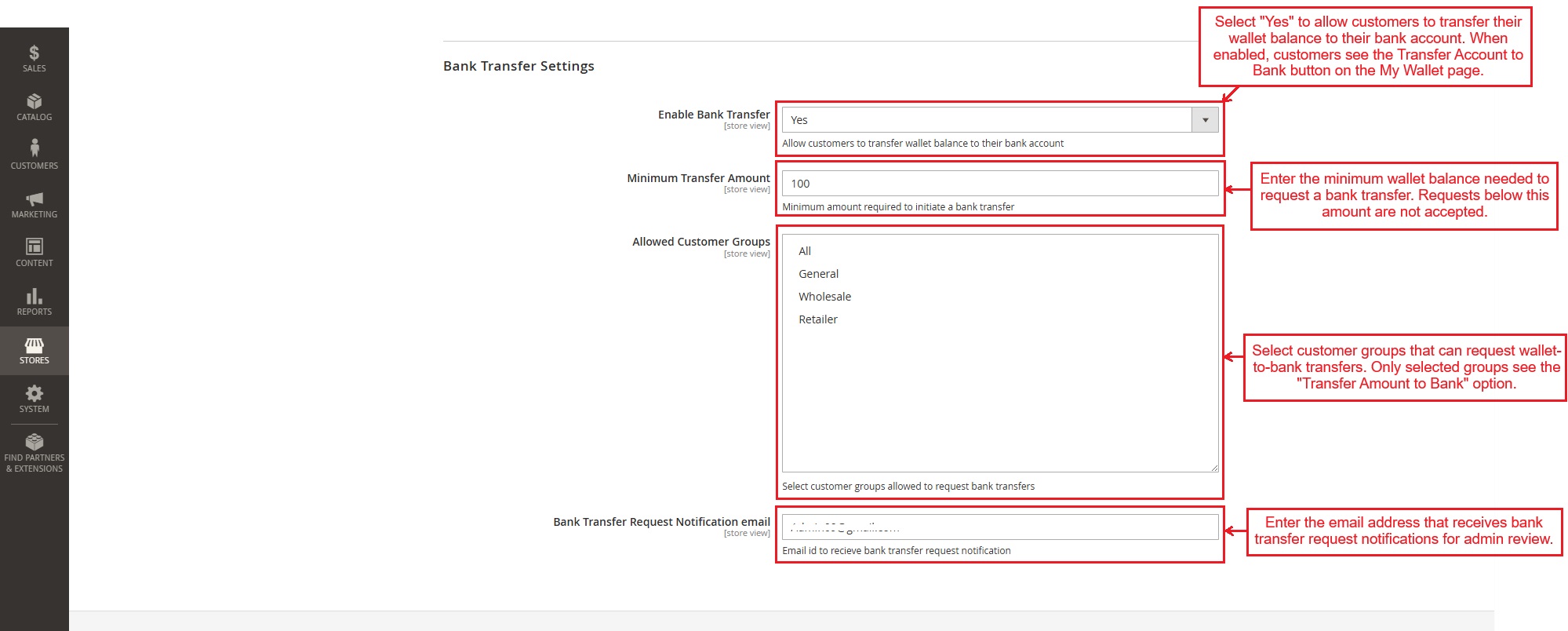This screenshot has height=631, width=1568.
Task: Open the System gear icon
Action: pos(34,393)
